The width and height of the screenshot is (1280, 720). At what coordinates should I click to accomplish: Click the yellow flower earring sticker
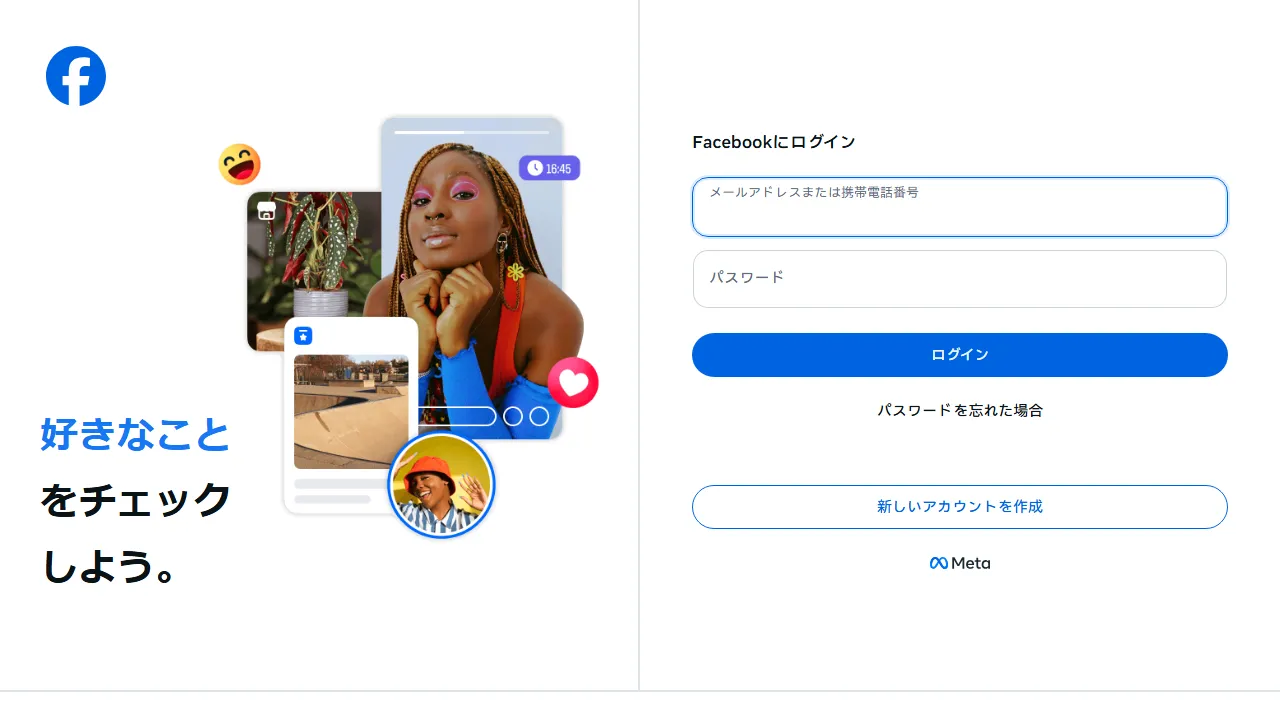[x=515, y=271]
